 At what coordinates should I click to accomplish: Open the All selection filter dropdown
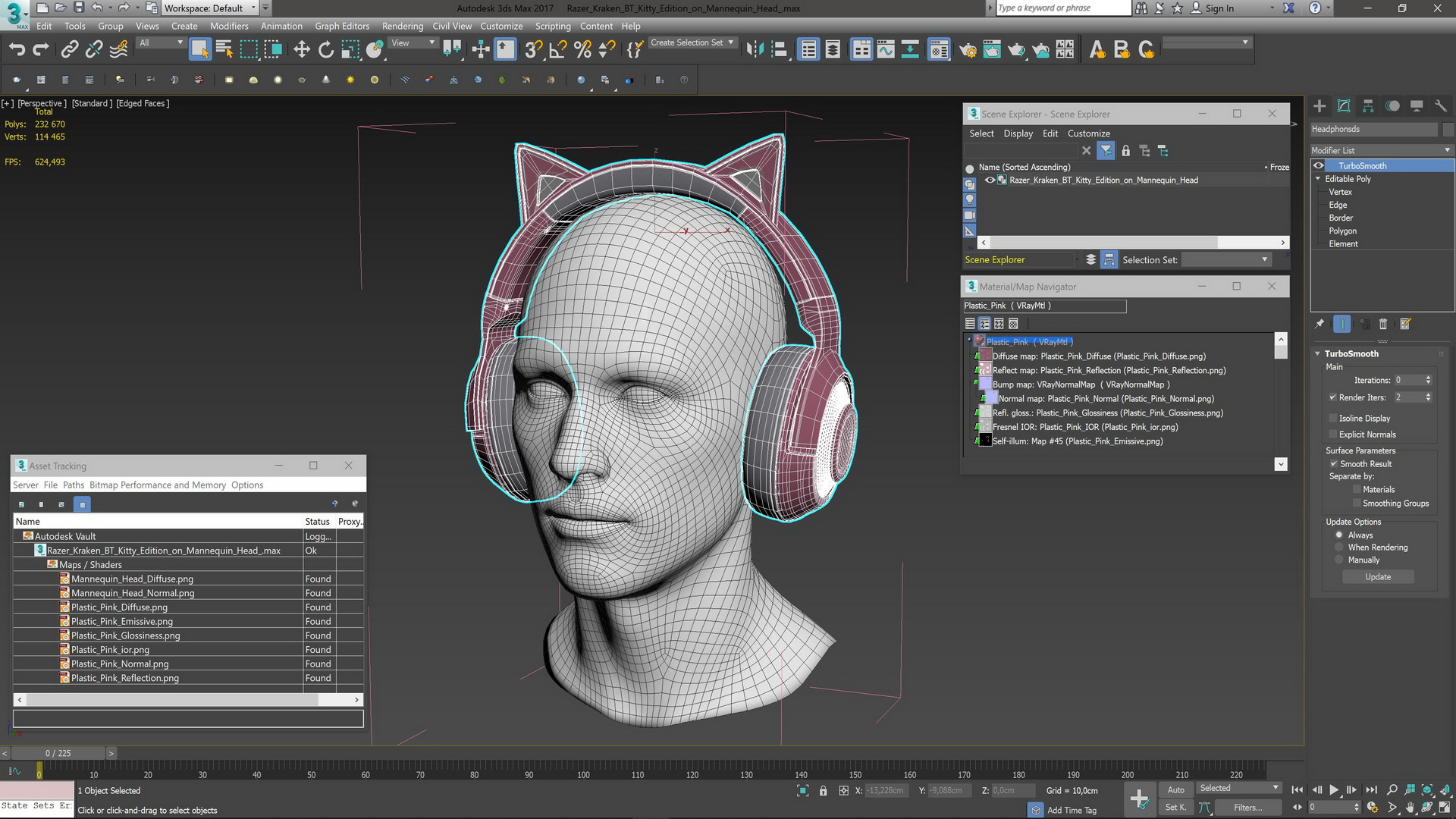coord(161,43)
